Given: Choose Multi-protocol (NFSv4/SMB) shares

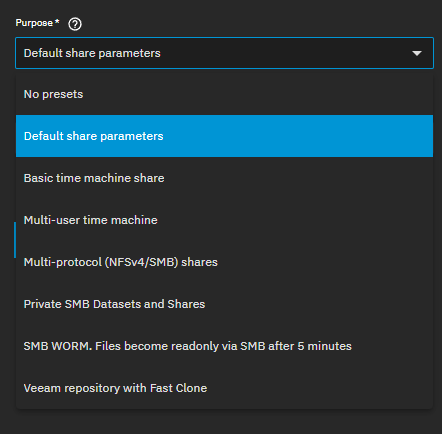Looking at the screenshot, I should (x=224, y=262).
